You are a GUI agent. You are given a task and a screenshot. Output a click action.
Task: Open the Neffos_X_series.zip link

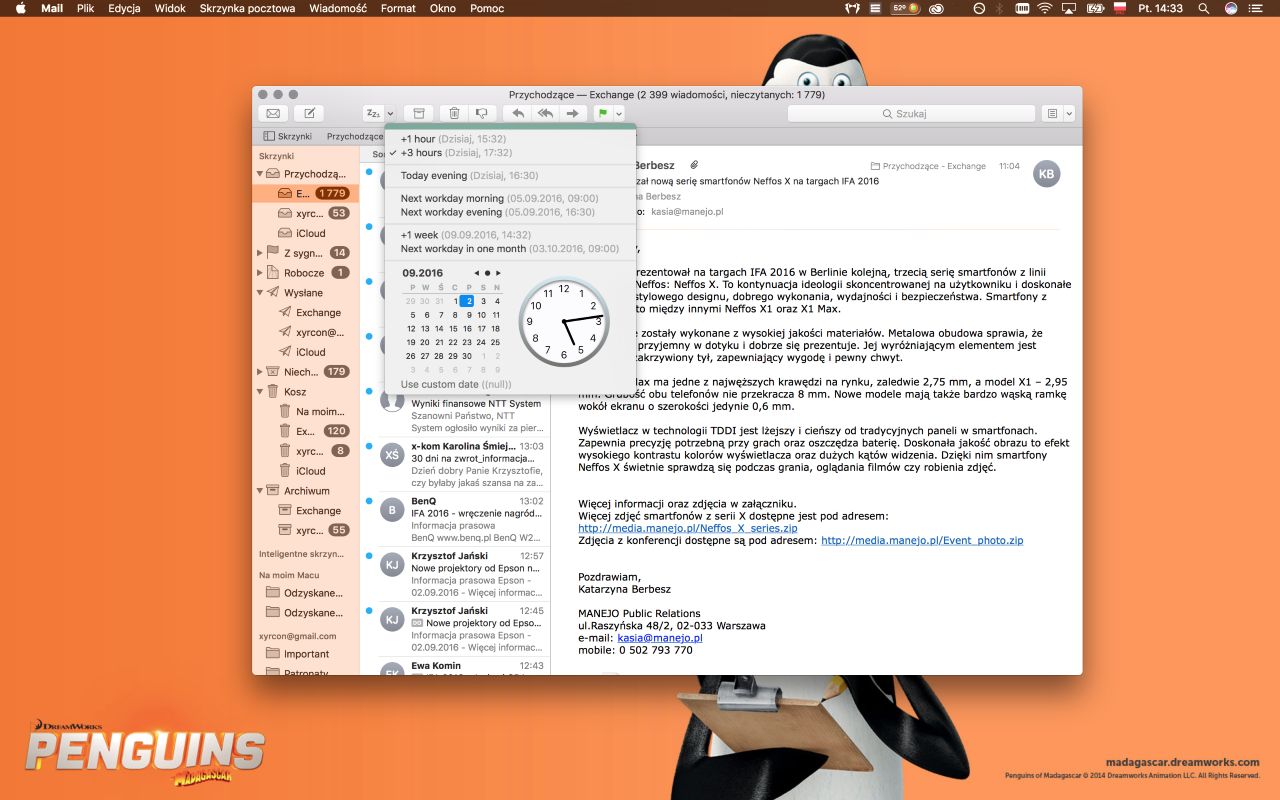pos(688,528)
